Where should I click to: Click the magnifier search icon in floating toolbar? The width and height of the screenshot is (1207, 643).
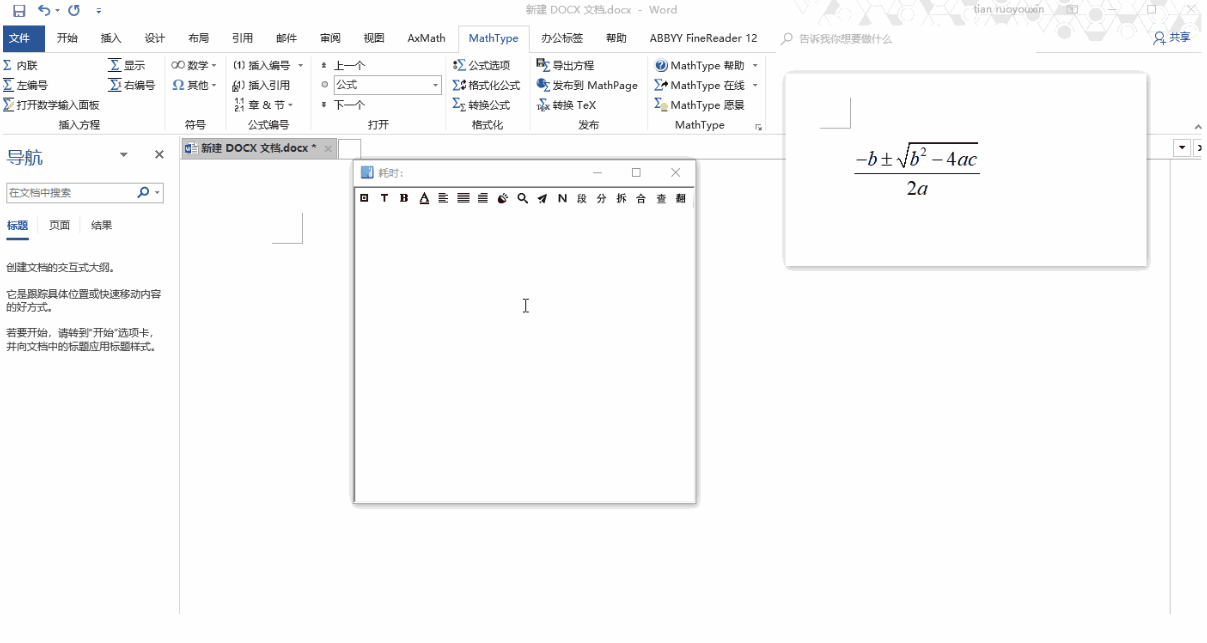pos(522,198)
